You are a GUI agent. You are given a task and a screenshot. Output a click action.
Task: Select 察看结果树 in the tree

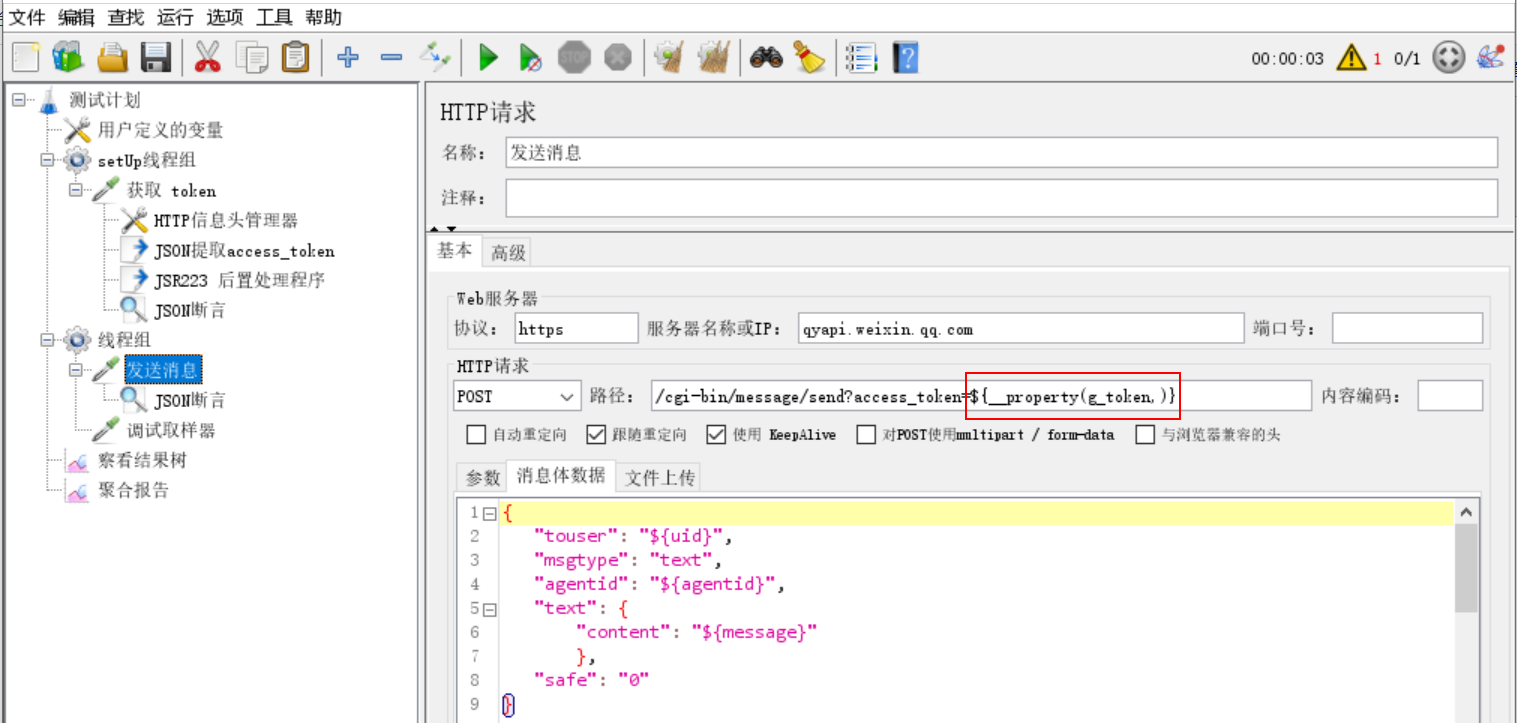click(142, 460)
